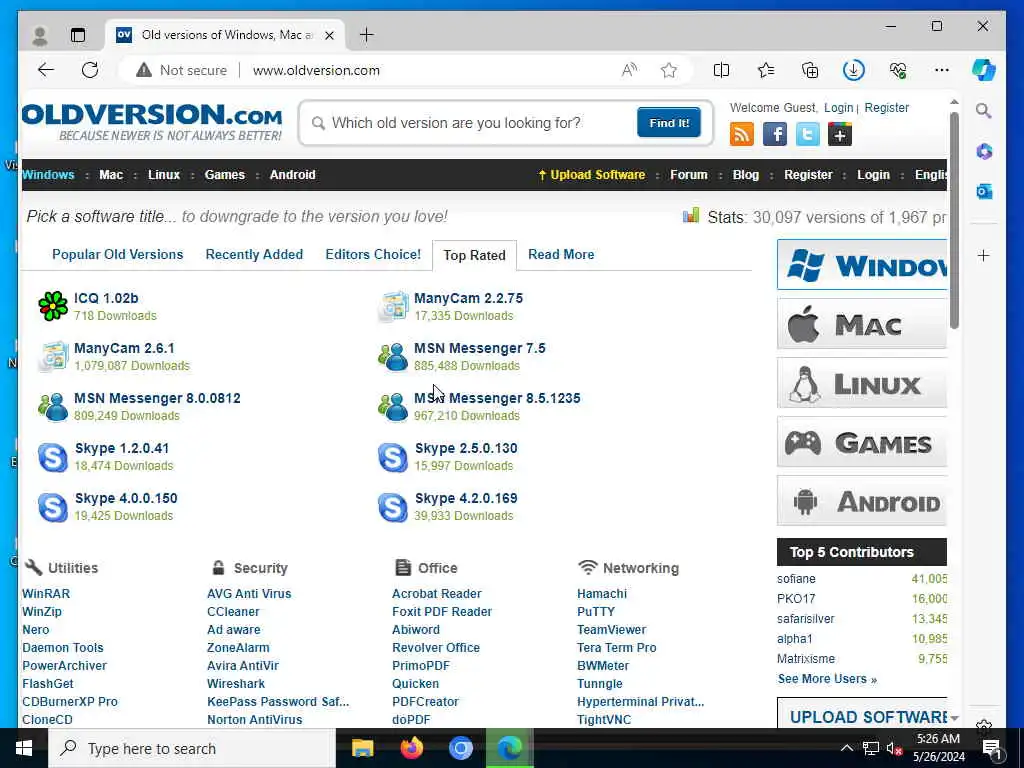Click the ManyCam 2.6.1 icon

tap(53, 357)
